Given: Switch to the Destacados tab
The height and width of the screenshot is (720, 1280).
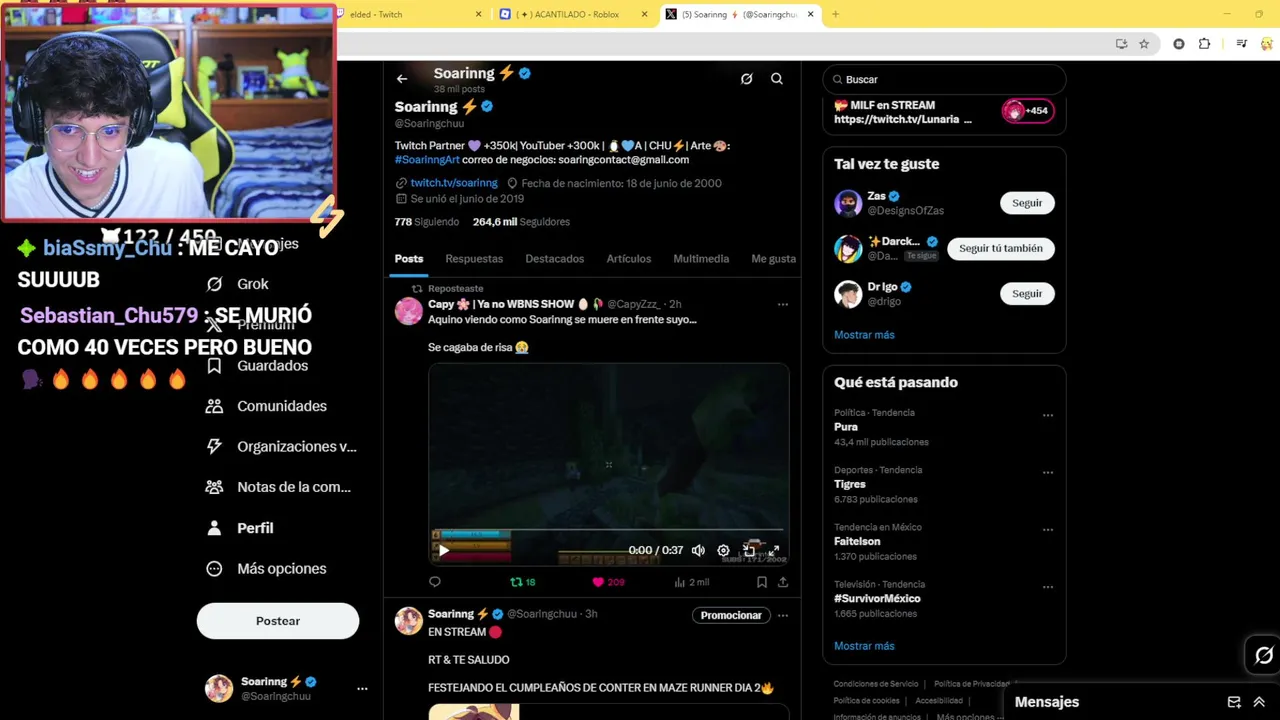Looking at the screenshot, I should [555, 259].
